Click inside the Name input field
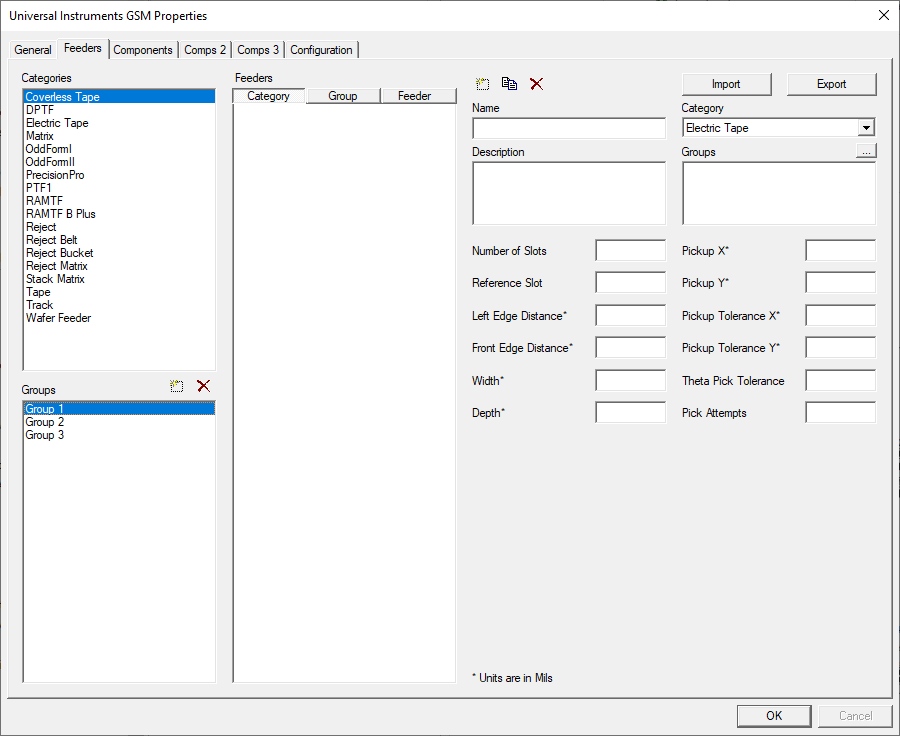This screenshot has height=736, width=900. [568, 128]
